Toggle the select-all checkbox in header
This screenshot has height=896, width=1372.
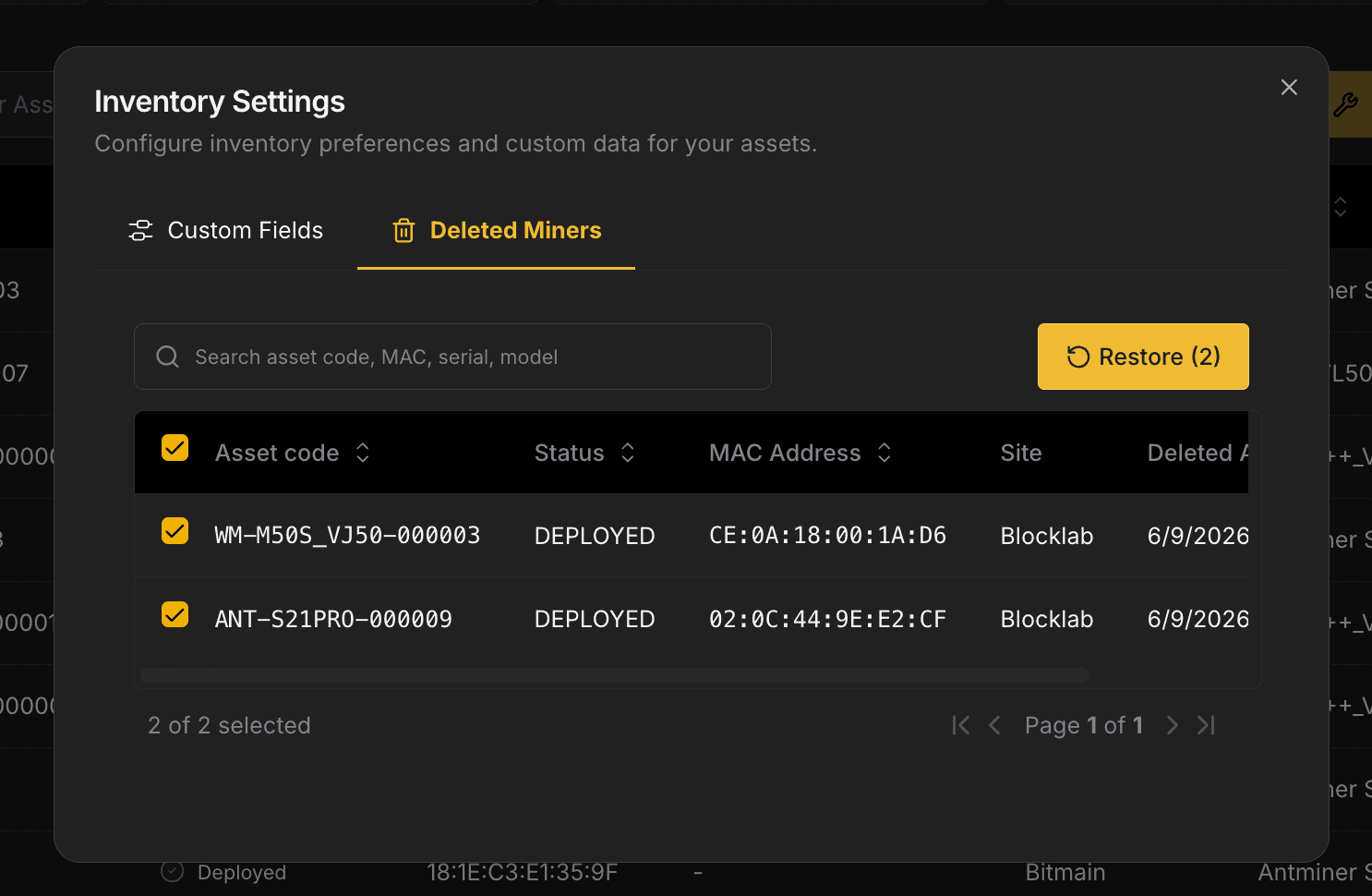175,448
